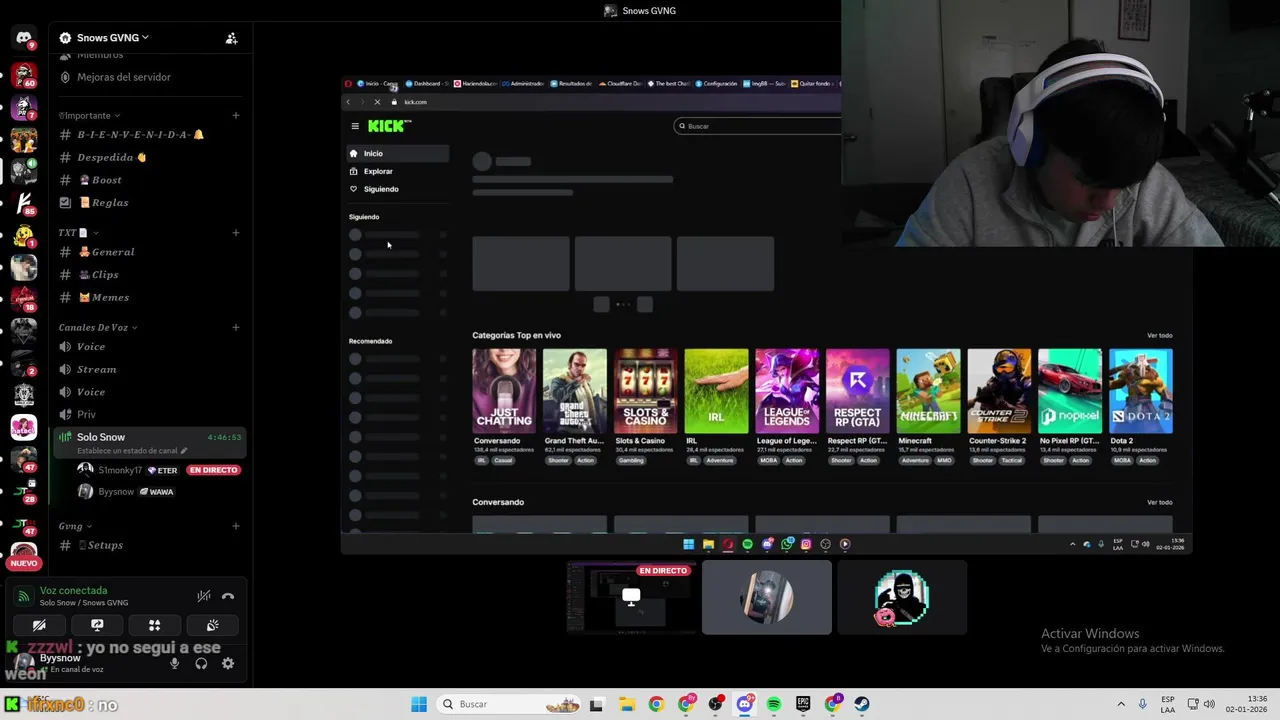Select the skull-hooded avatar participant tile
1280x720 pixels.
[x=902, y=597]
